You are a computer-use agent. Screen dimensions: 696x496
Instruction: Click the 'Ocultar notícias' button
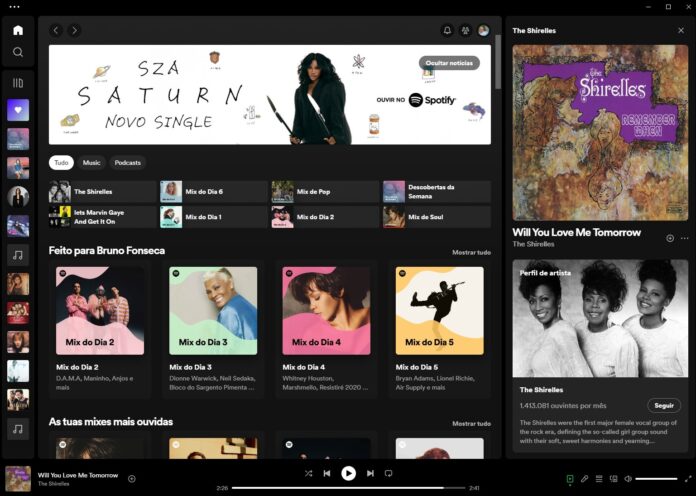(448, 63)
